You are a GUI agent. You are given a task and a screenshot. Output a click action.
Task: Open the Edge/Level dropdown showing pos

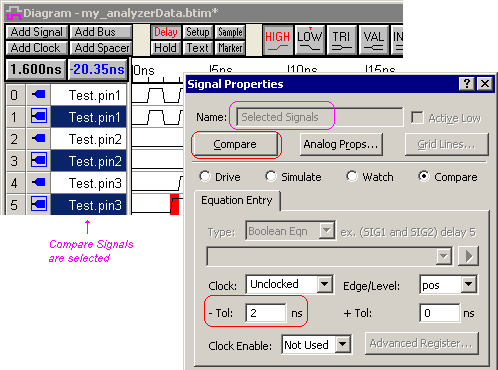[469, 284]
